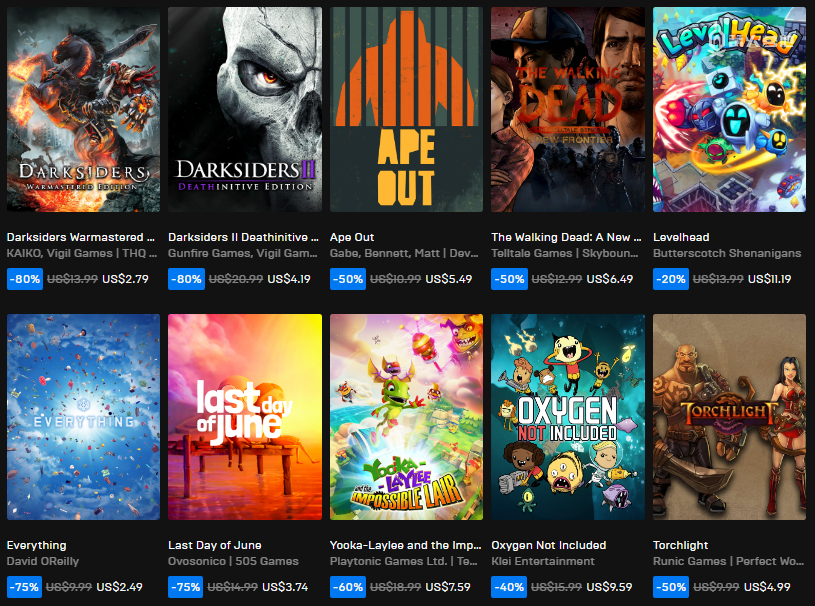Click the Gunfire Games, Vigil Games developer text
Screen dimensions: 815x606
pyautogui.click(x=243, y=253)
